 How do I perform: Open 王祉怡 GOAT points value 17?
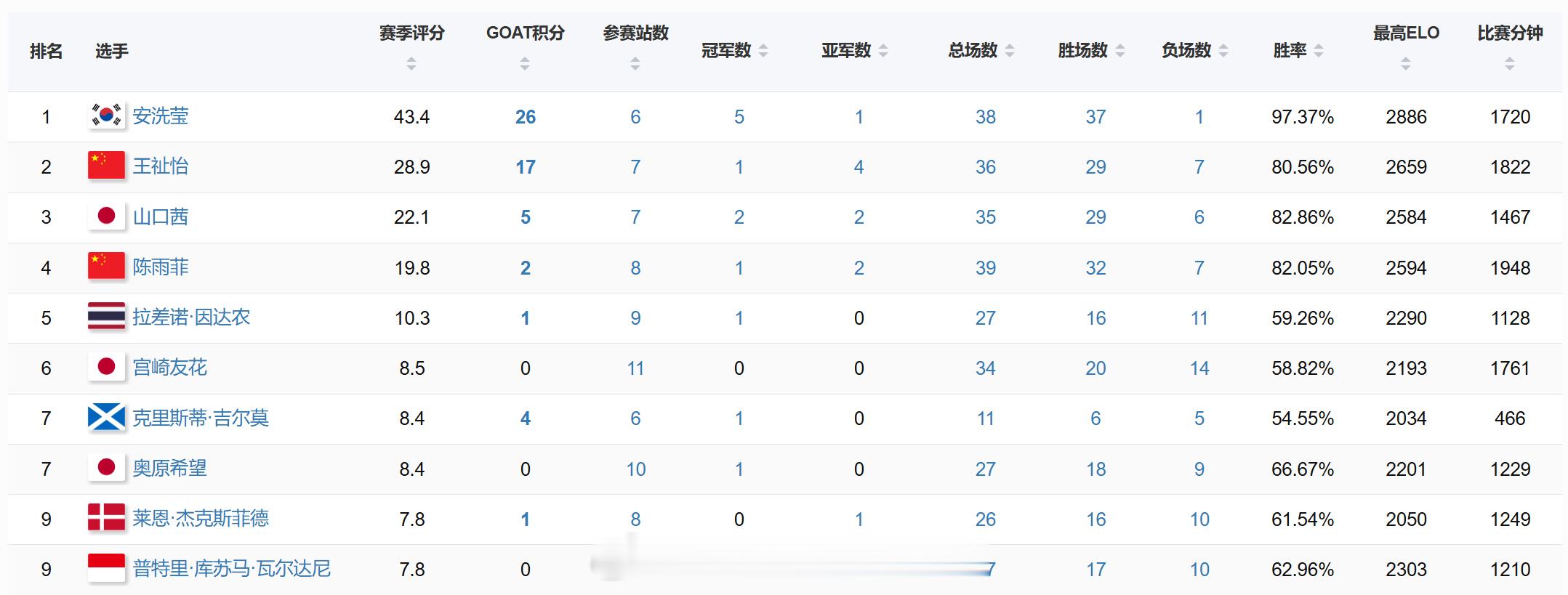[525, 167]
